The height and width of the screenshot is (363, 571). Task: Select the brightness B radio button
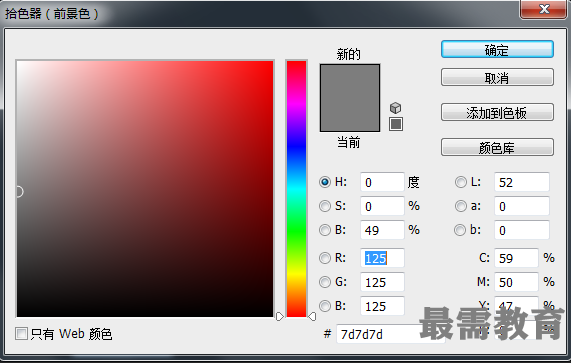tap(324, 230)
